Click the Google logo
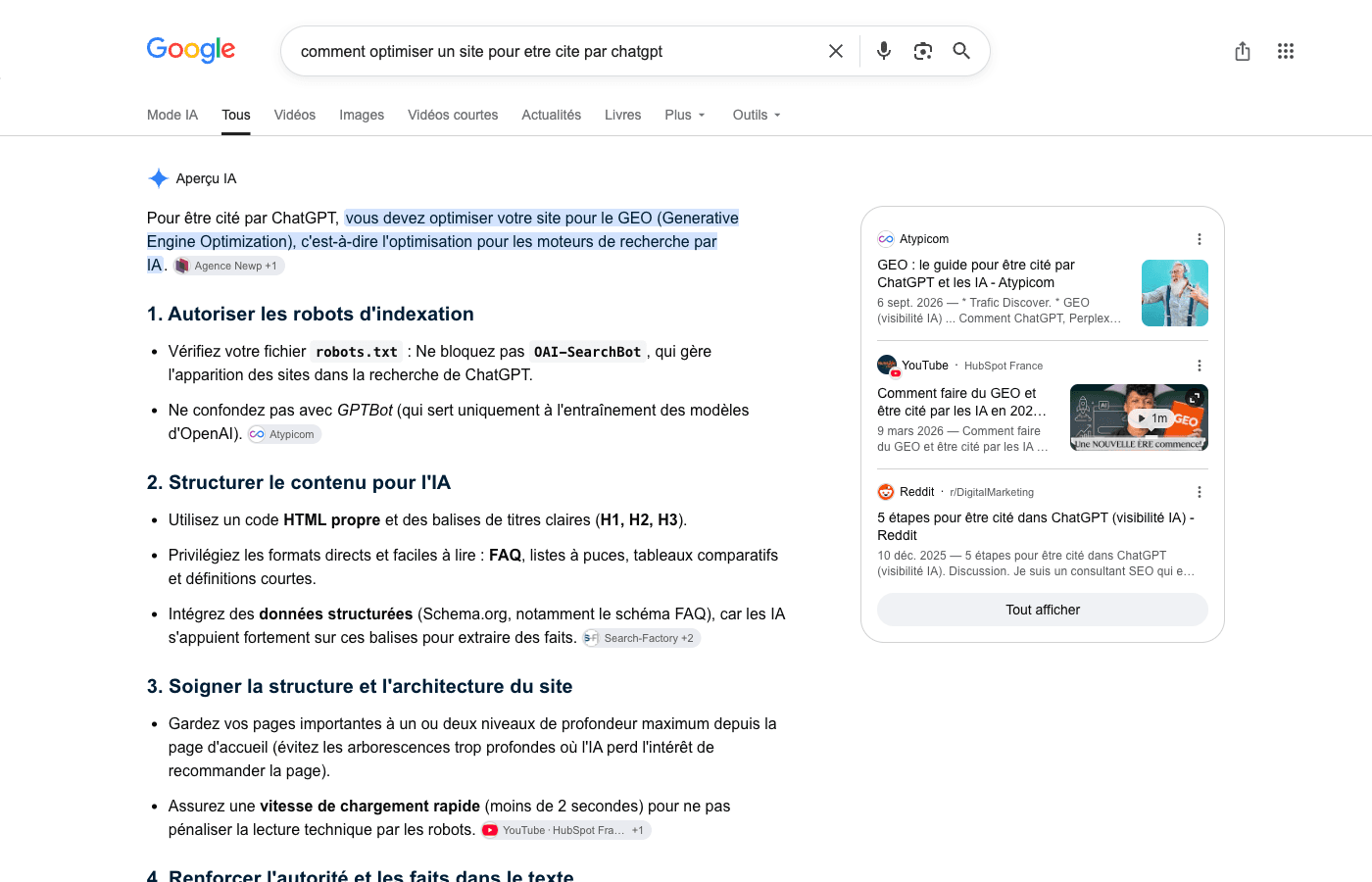 [x=191, y=50]
